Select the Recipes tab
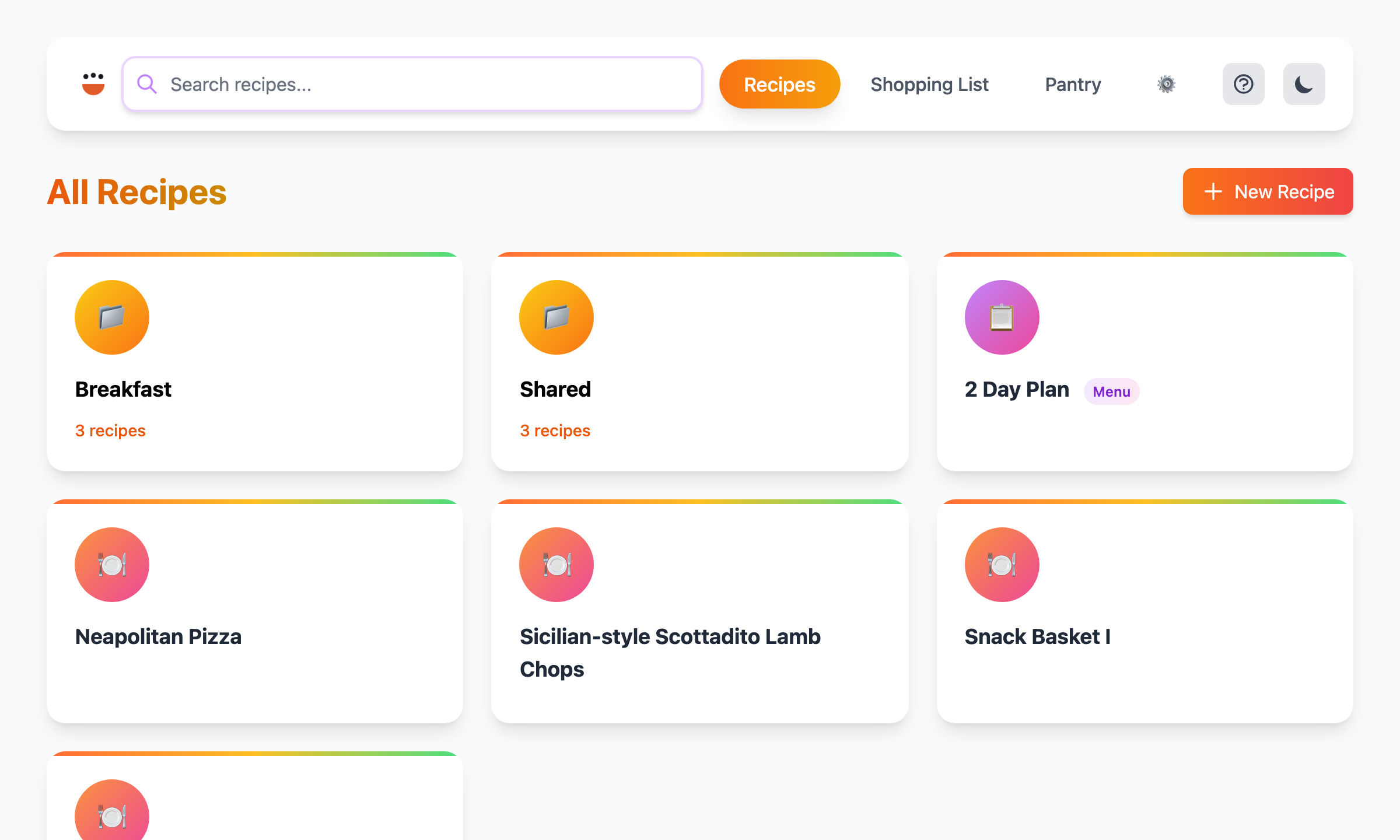This screenshot has height=840, width=1400. 779,84
